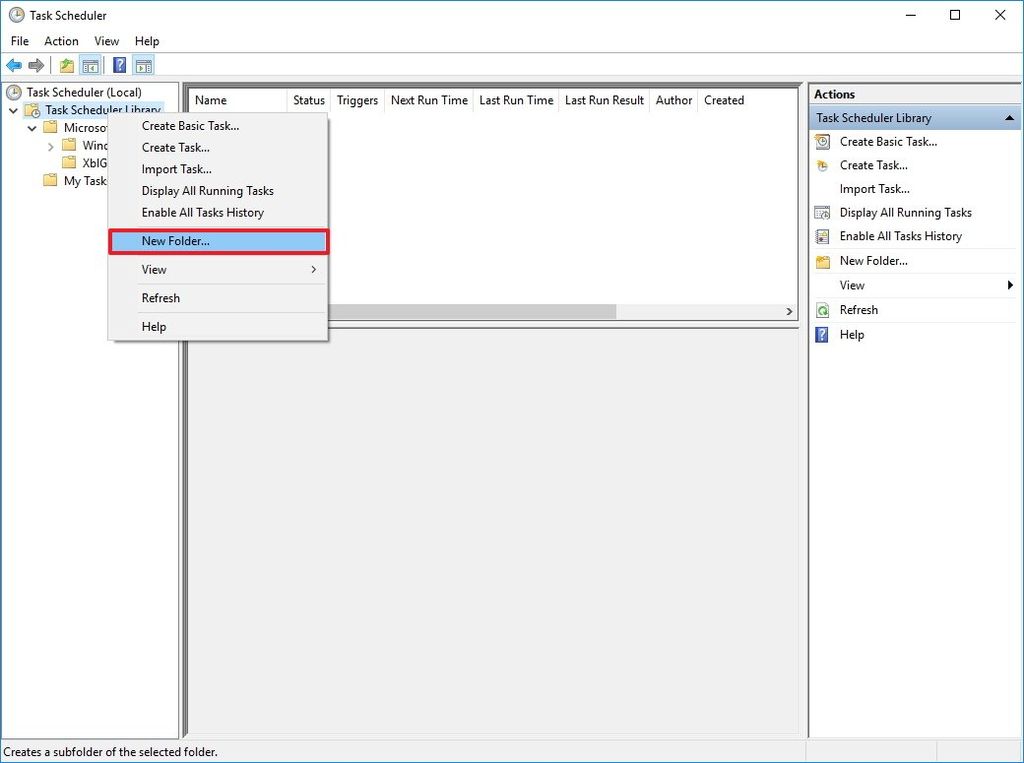Sort by Next Run Time column header
This screenshot has width=1024, height=763.
click(x=429, y=100)
